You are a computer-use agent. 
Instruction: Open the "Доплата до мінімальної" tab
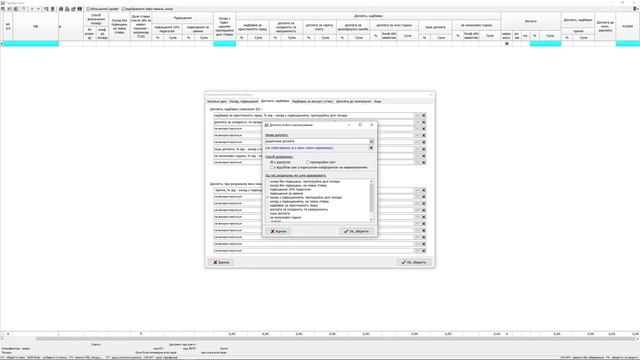tap(353, 101)
